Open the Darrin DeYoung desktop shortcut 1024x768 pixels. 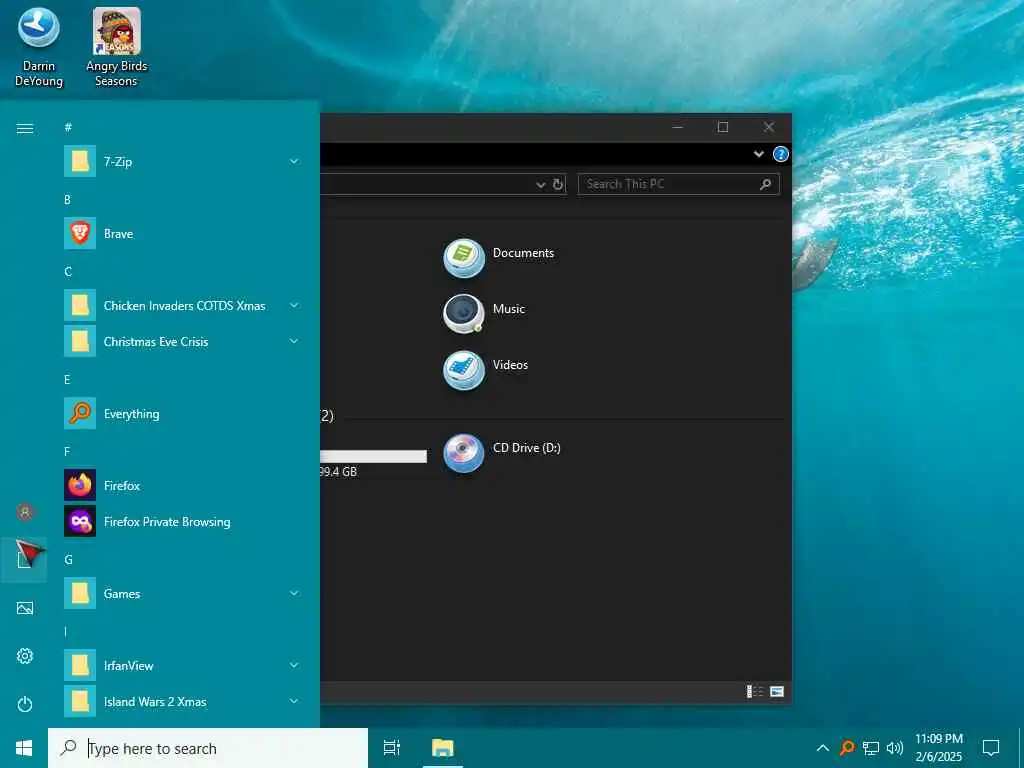point(39,47)
